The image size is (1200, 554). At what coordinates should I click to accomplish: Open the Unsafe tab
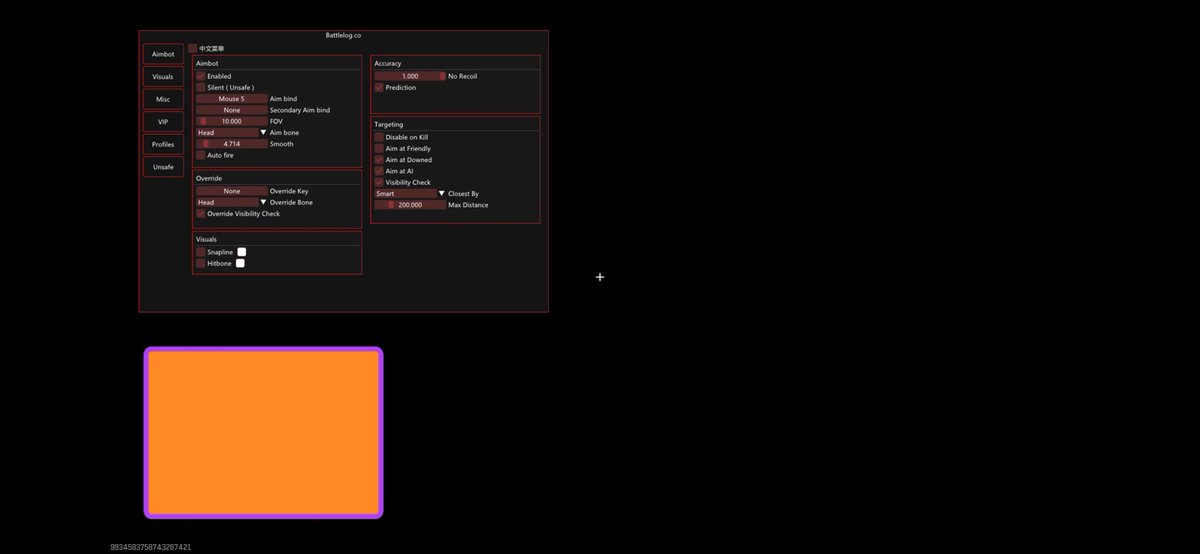(163, 167)
